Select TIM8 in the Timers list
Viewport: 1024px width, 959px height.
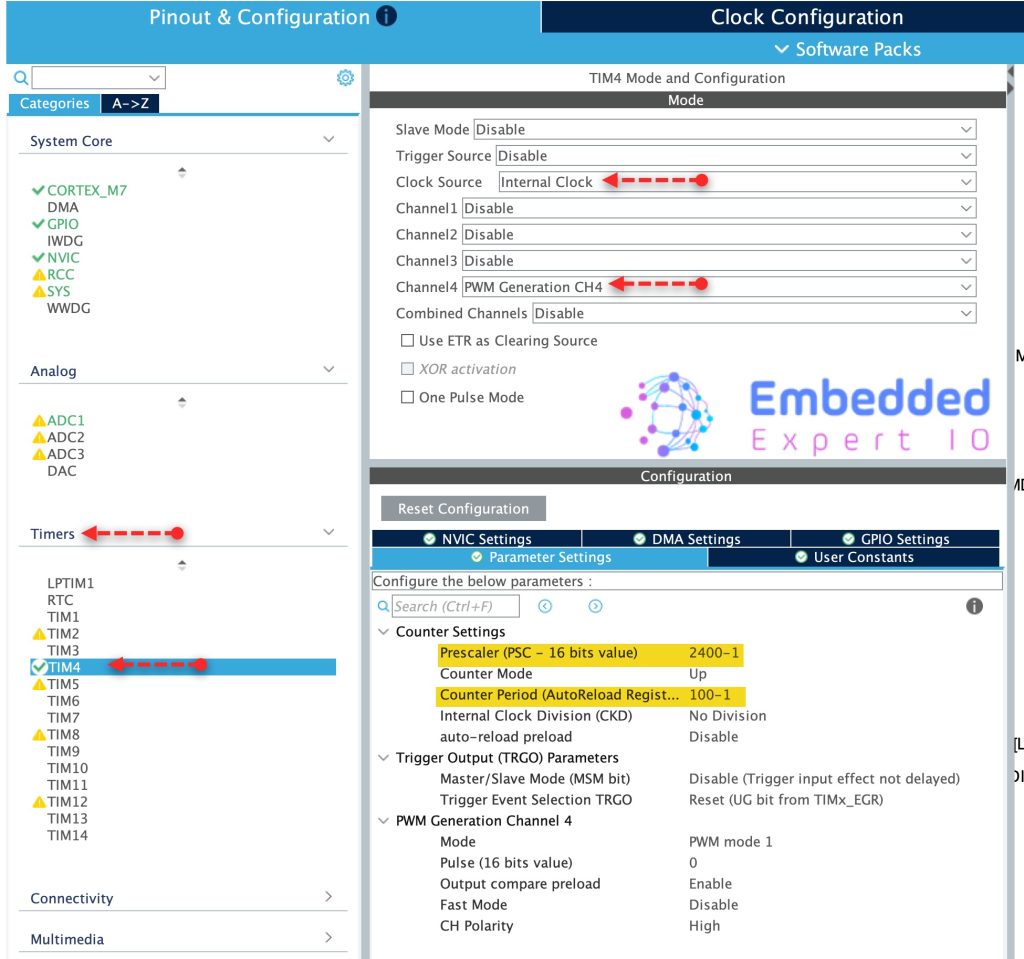click(x=63, y=734)
